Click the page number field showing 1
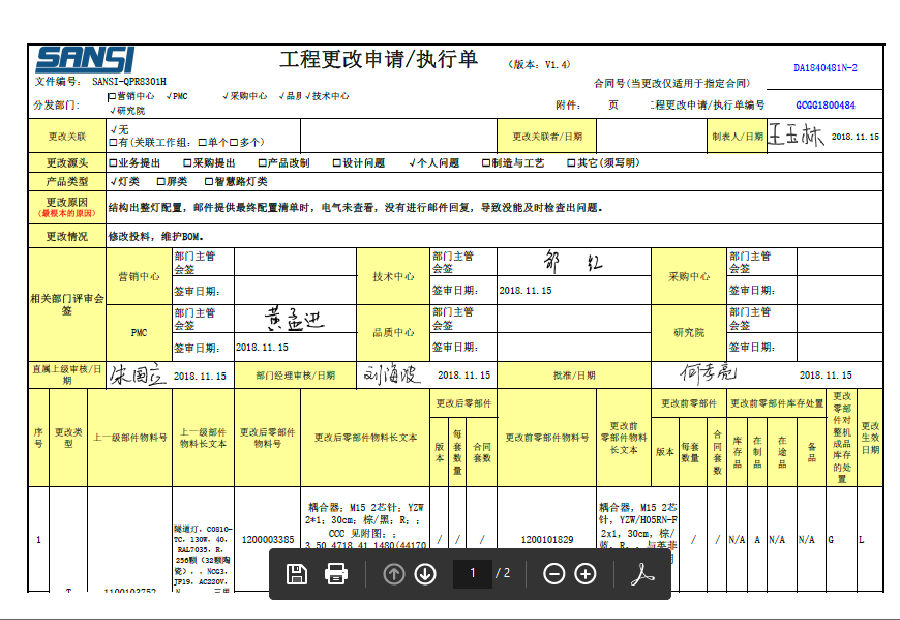Image resolution: width=900 pixels, height=620 pixels. point(472,574)
